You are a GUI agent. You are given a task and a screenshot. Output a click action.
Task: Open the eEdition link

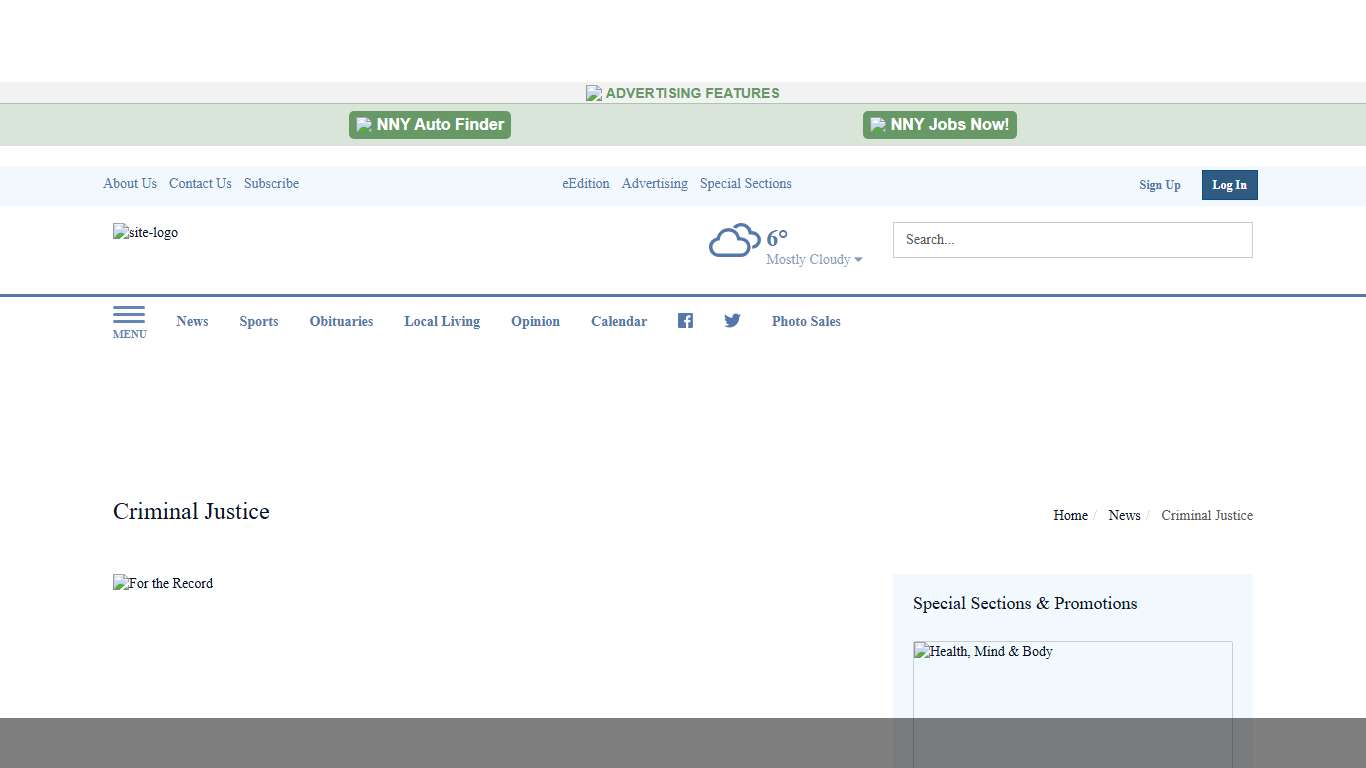tap(586, 184)
